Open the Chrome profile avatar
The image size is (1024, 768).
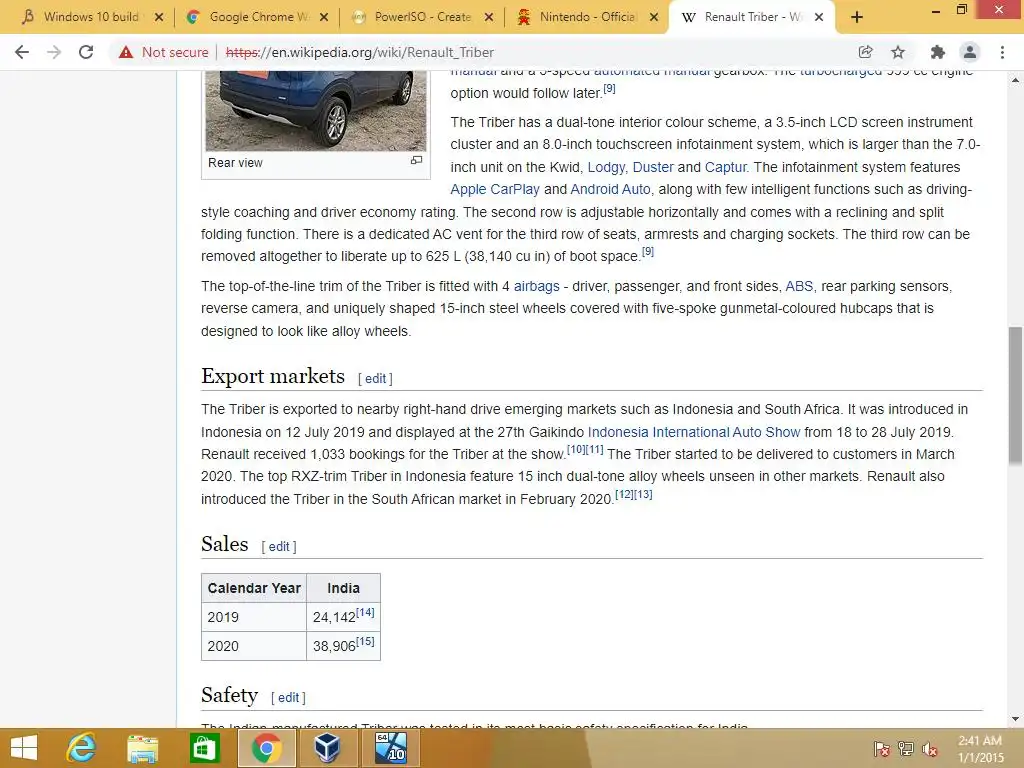point(970,52)
